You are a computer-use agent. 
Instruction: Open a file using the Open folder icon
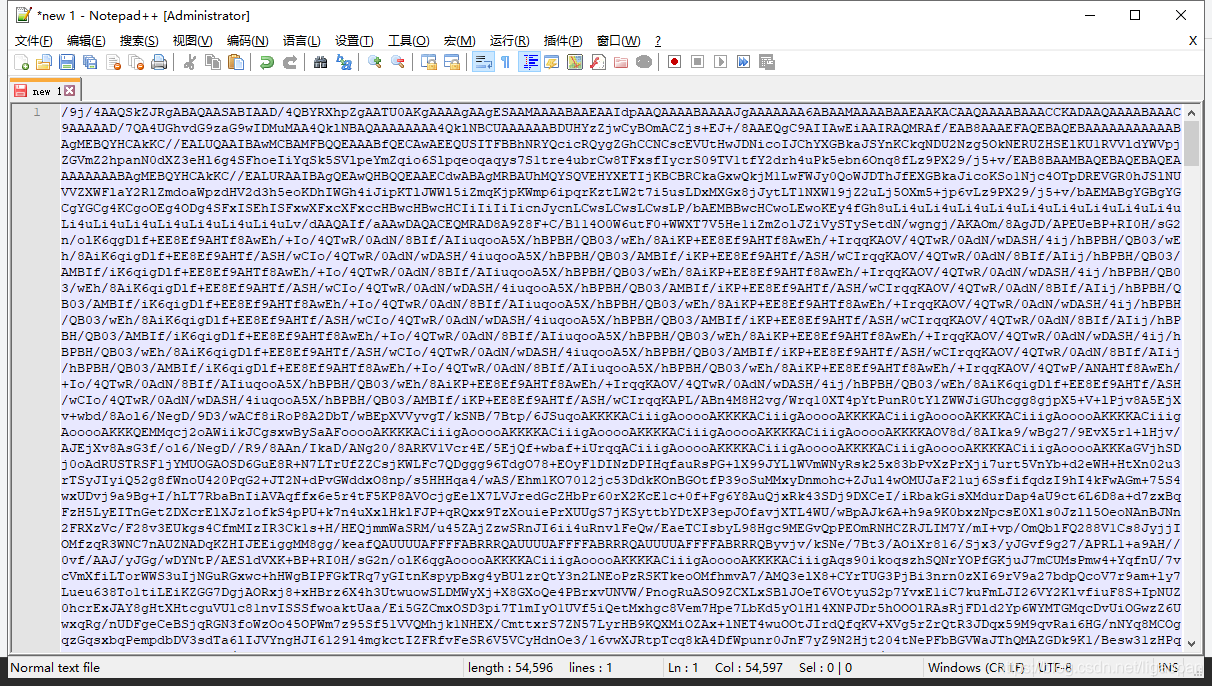coord(45,62)
